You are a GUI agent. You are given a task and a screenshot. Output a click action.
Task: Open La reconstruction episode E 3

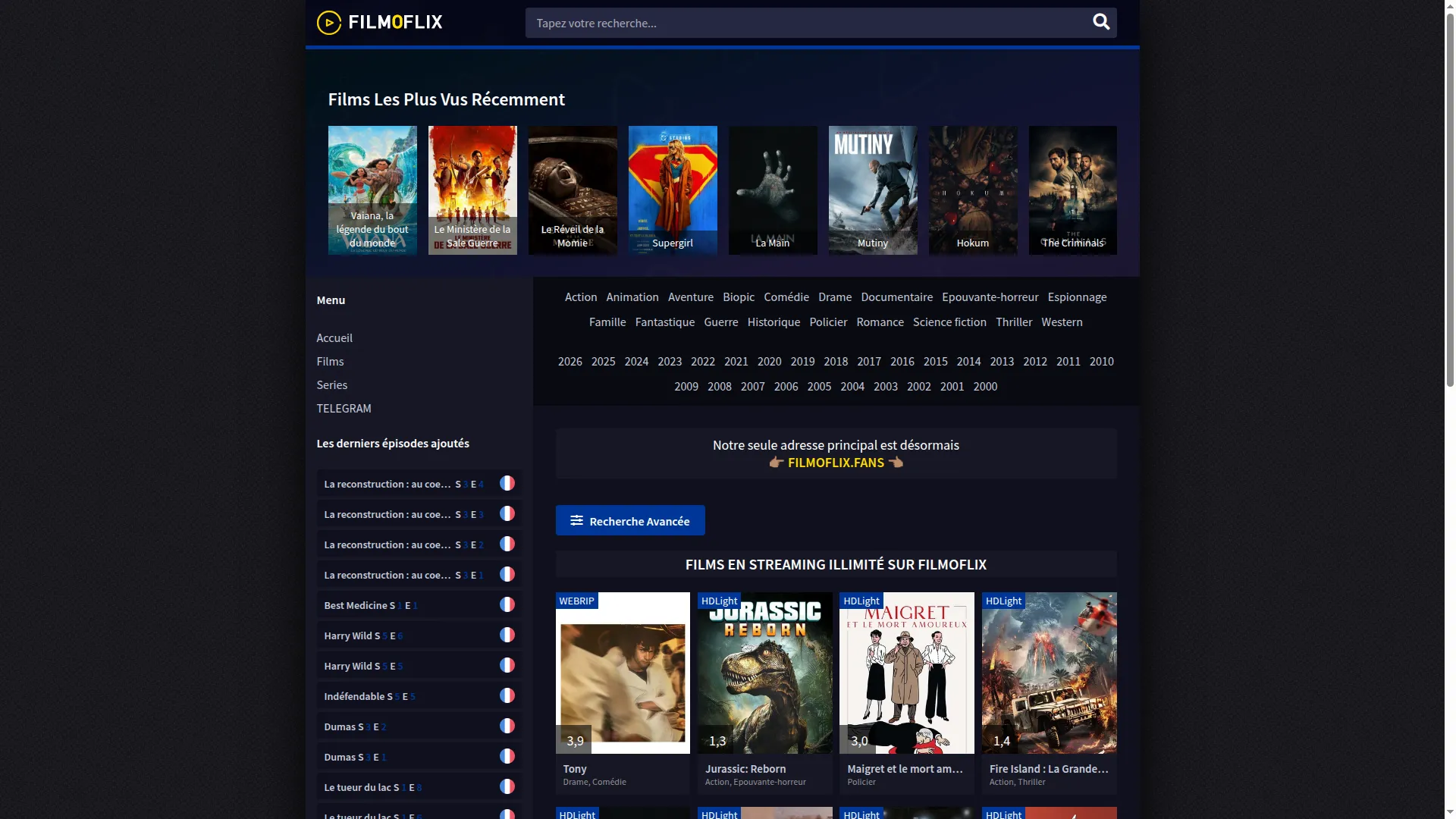pos(419,513)
